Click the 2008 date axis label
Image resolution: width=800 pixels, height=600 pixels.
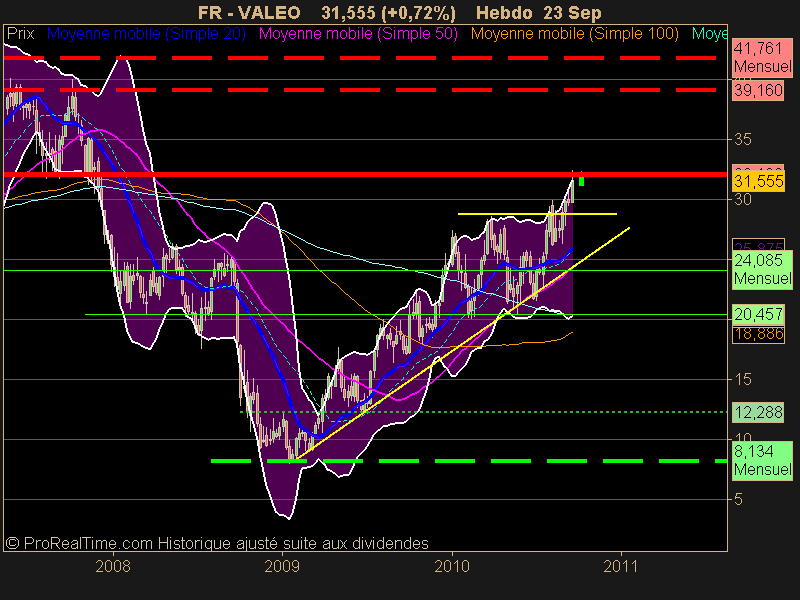[x=113, y=566]
